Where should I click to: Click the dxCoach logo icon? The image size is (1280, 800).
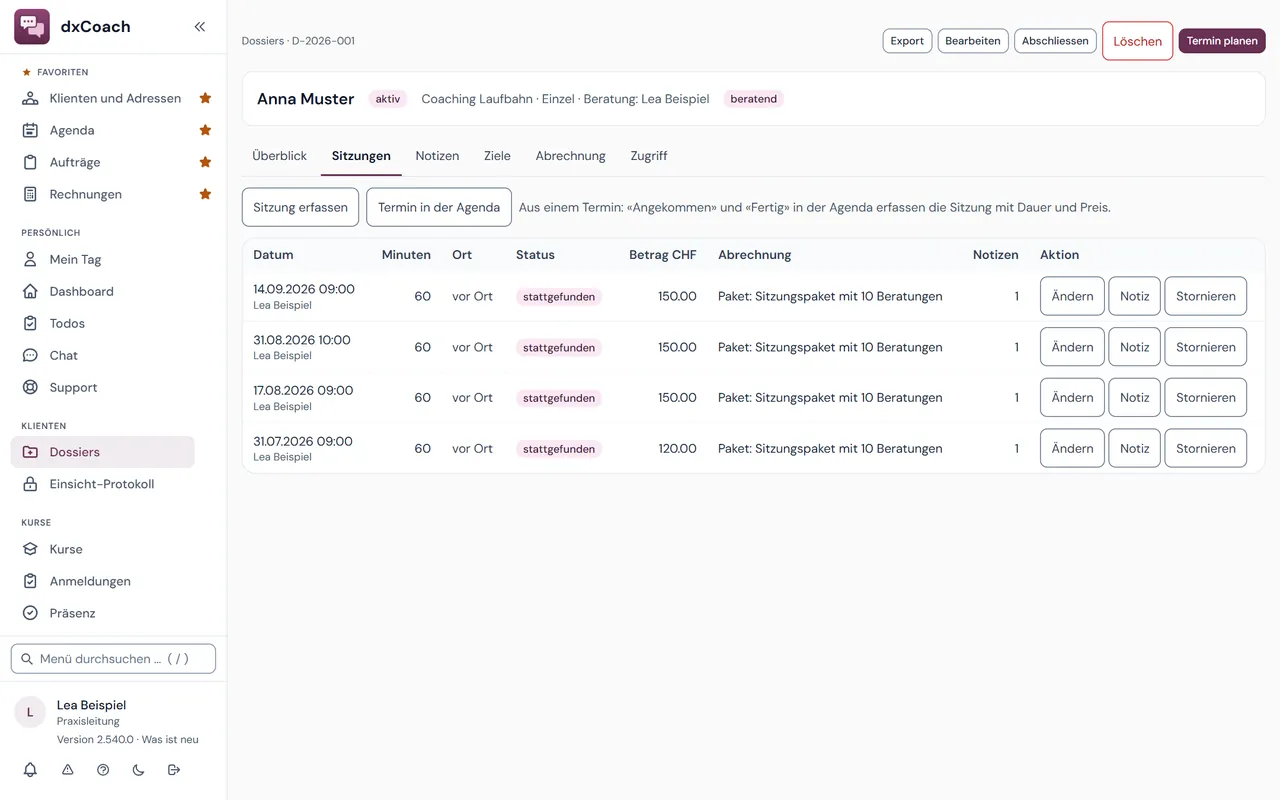pyautogui.click(x=32, y=27)
